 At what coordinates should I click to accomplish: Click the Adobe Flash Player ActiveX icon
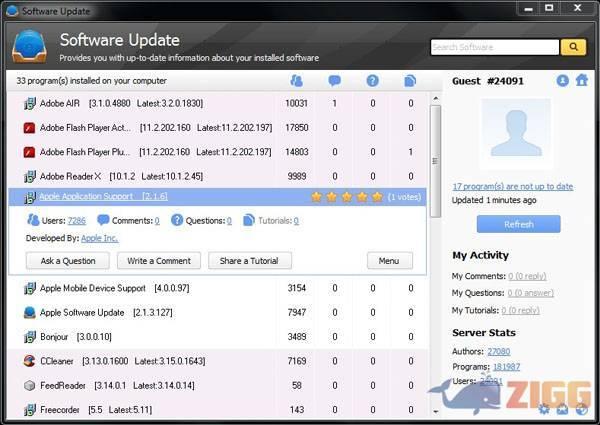[x=29, y=128]
